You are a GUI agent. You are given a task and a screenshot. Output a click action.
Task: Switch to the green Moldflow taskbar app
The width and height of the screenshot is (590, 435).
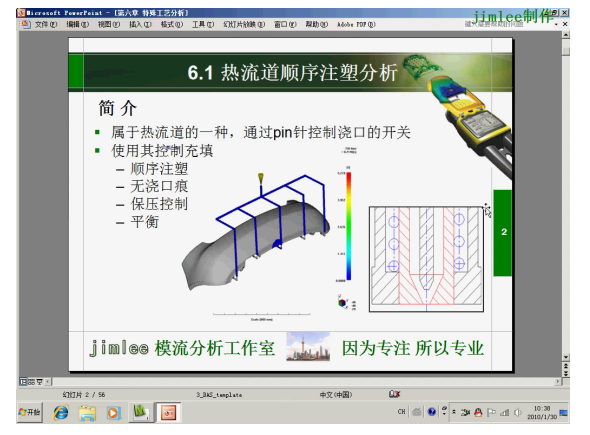[141, 412]
